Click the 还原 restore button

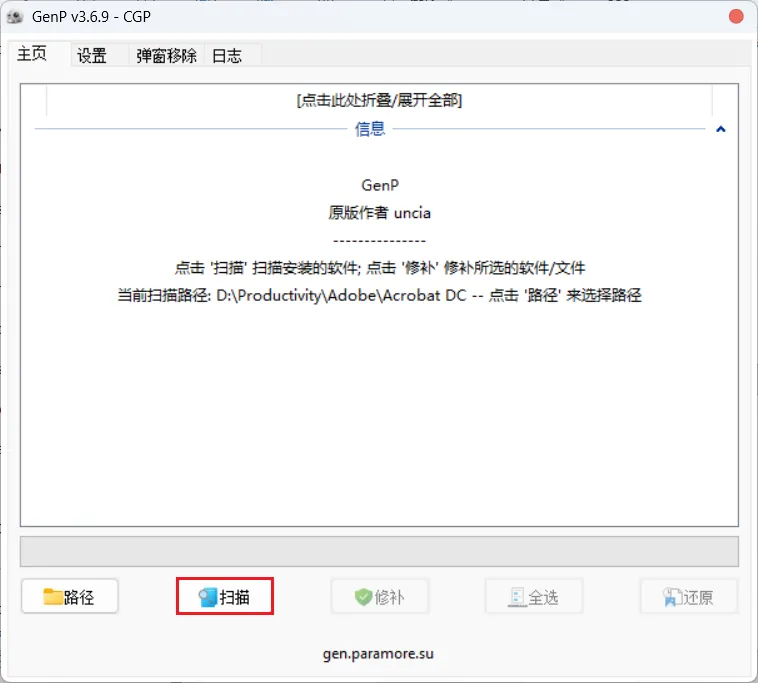pos(689,596)
